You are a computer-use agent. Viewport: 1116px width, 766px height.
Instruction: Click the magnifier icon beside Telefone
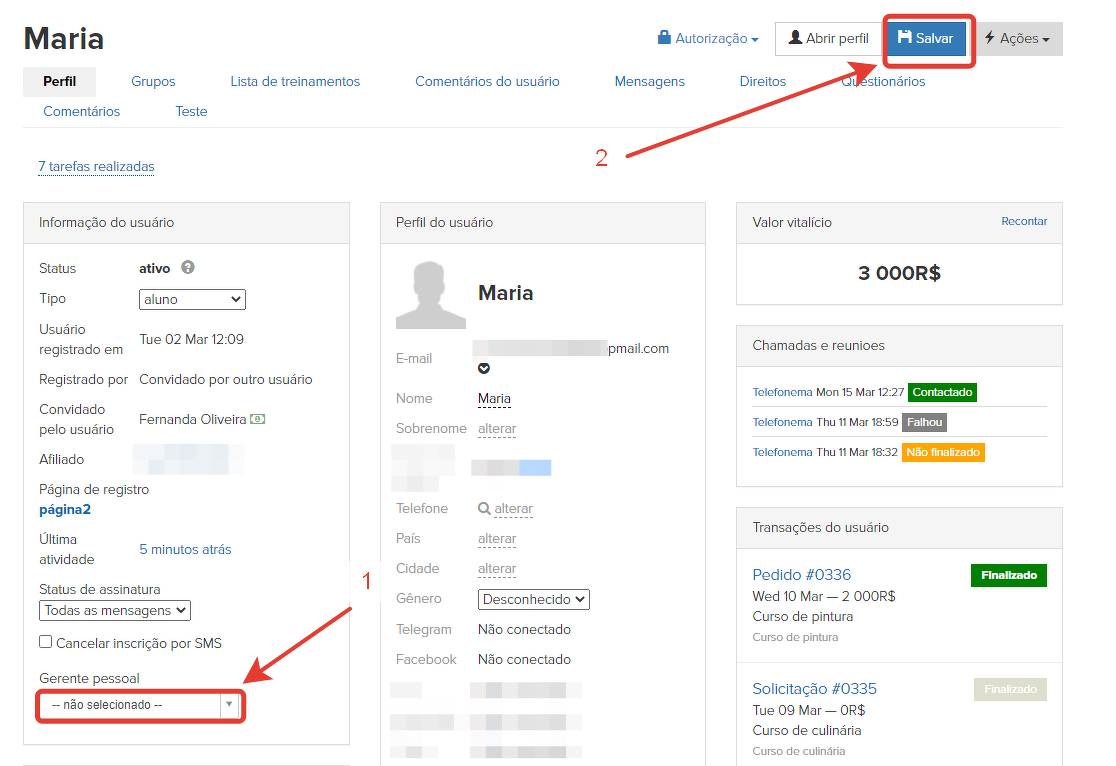(484, 509)
